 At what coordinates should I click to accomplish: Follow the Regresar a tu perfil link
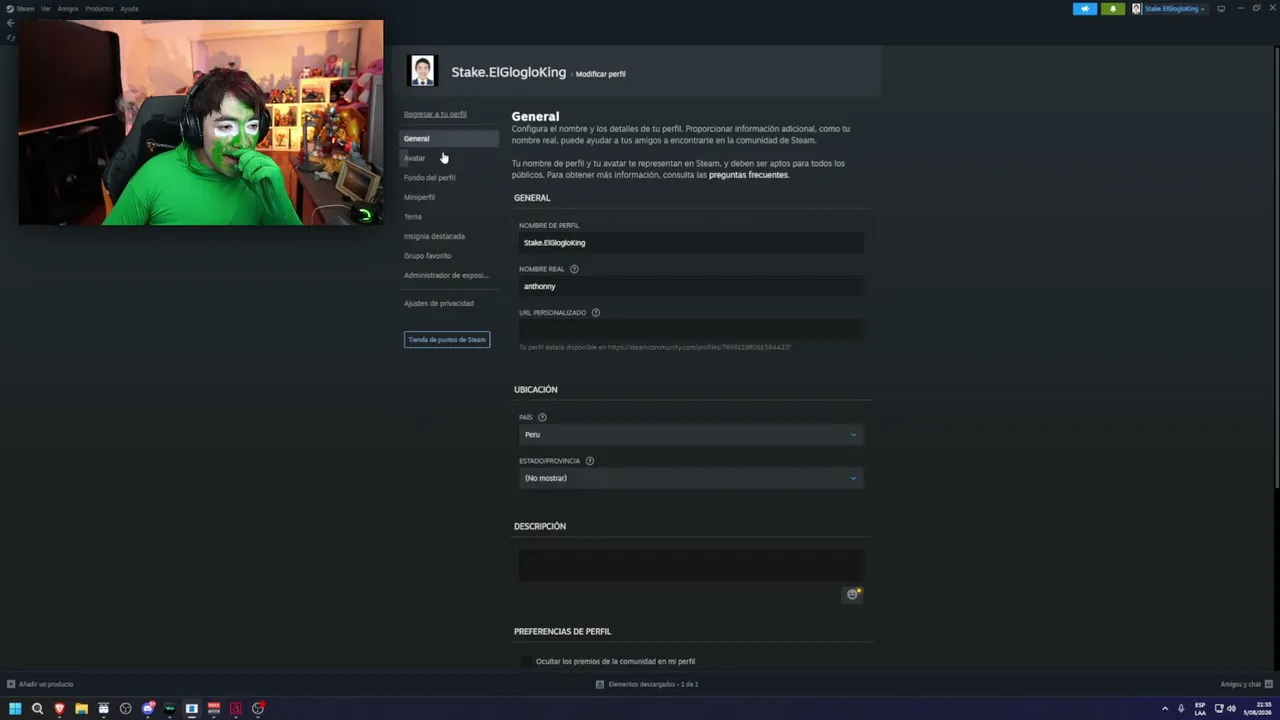tap(435, 114)
